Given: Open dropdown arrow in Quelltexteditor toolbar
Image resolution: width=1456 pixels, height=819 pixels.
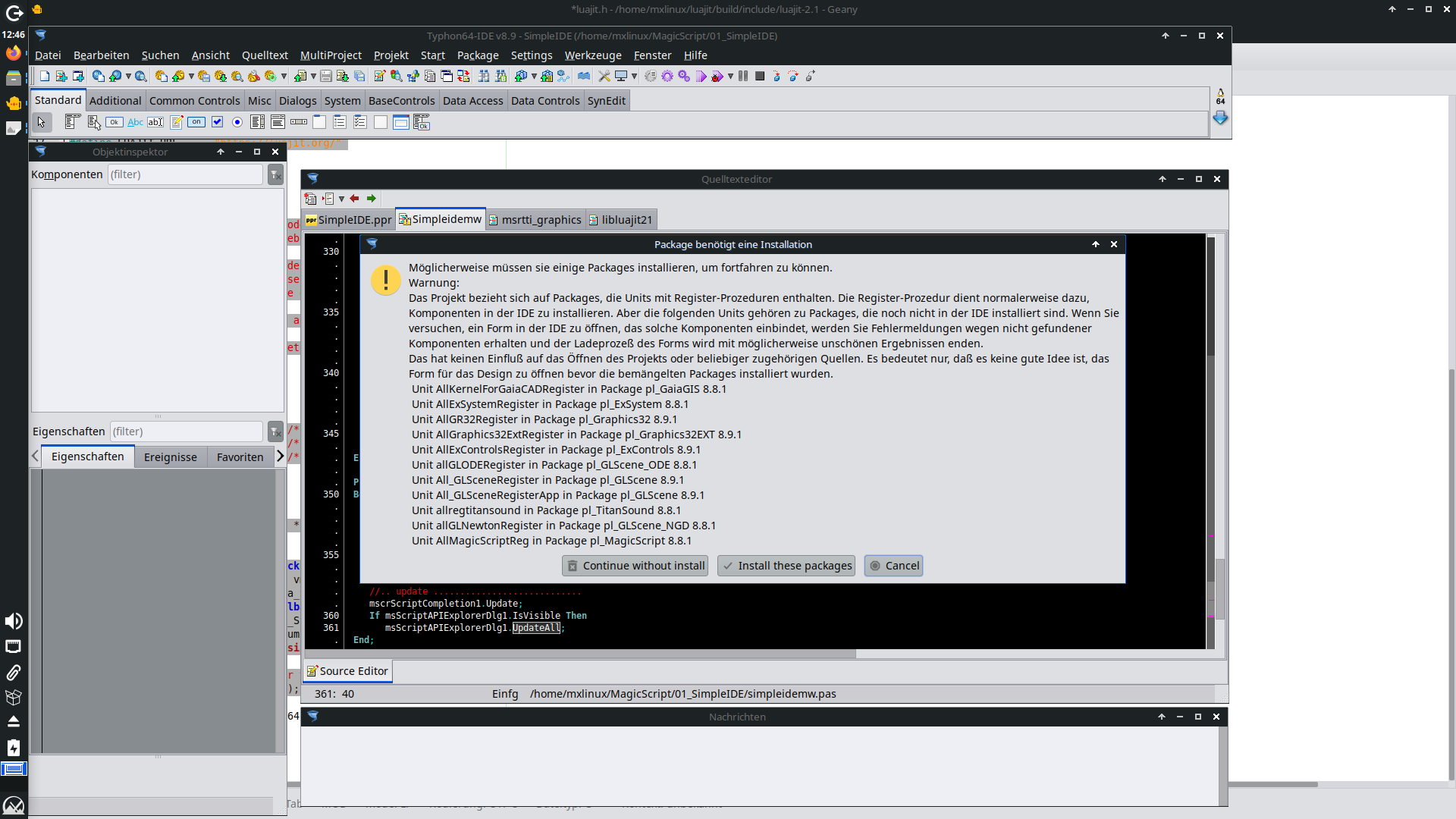Looking at the screenshot, I should point(341,199).
